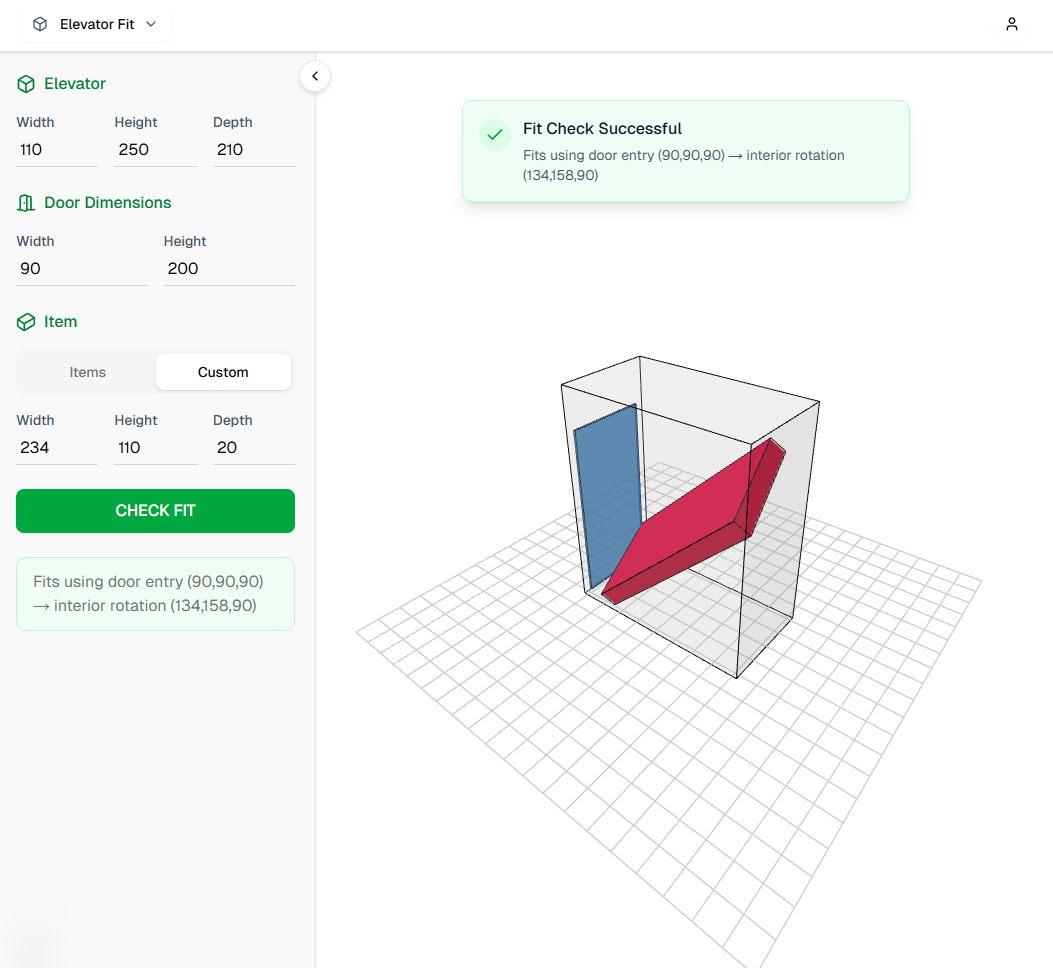
Task: Focus the Elevator Height input
Action: coord(154,150)
